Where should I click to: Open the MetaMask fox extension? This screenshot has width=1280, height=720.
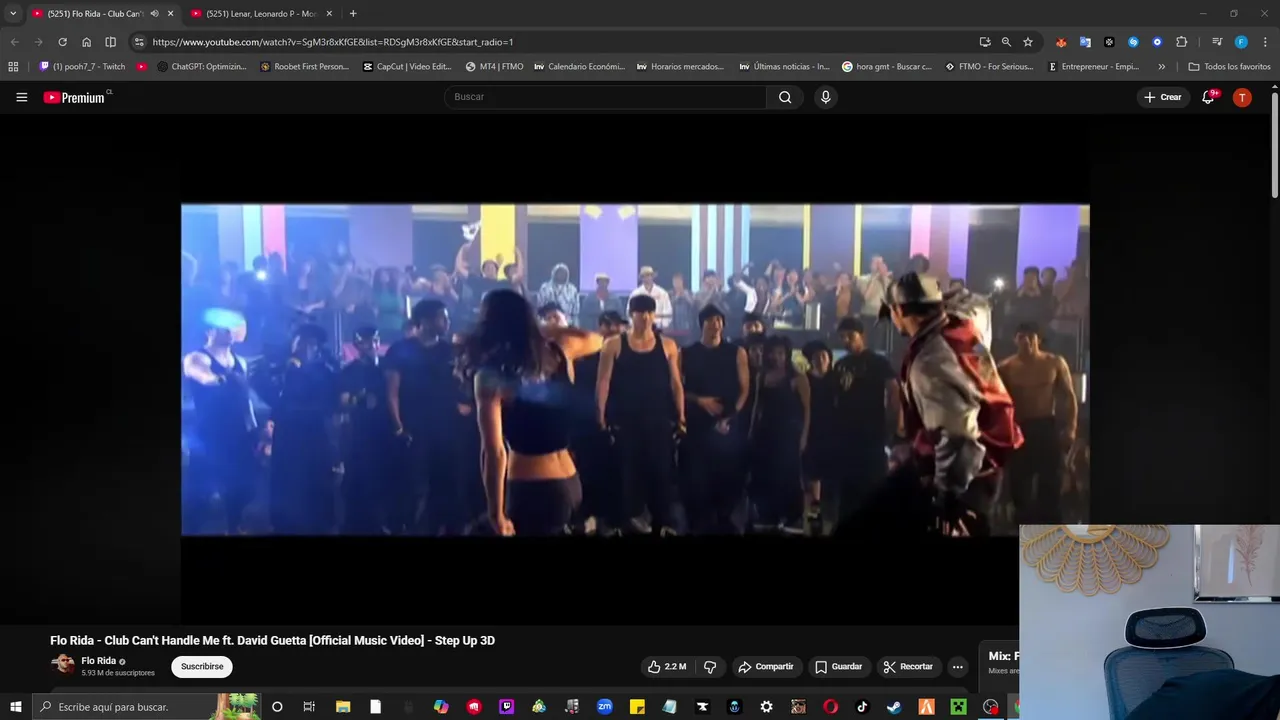[x=1061, y=42]
